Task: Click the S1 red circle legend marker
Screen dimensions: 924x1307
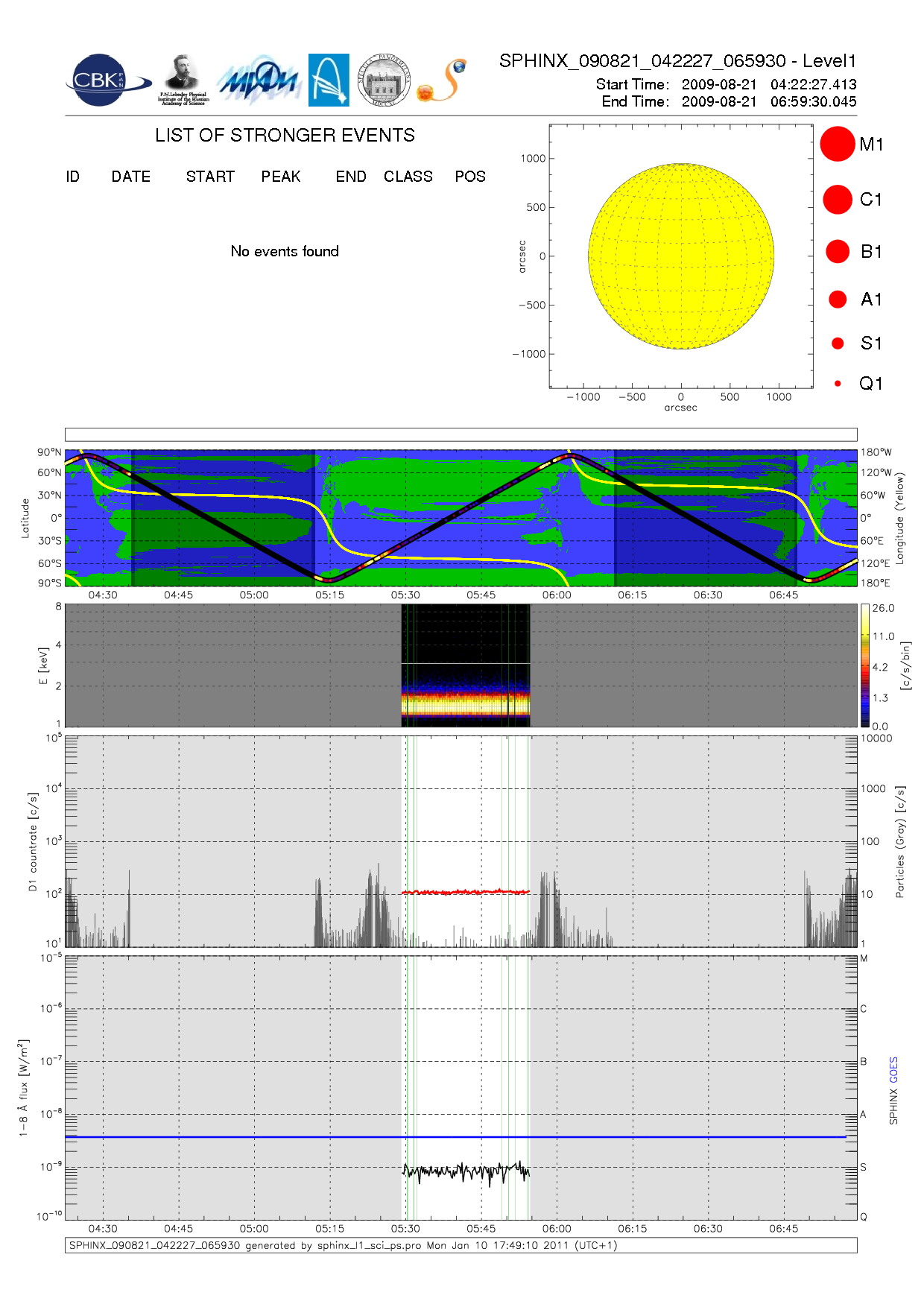Action: click(x=838, y=344)
